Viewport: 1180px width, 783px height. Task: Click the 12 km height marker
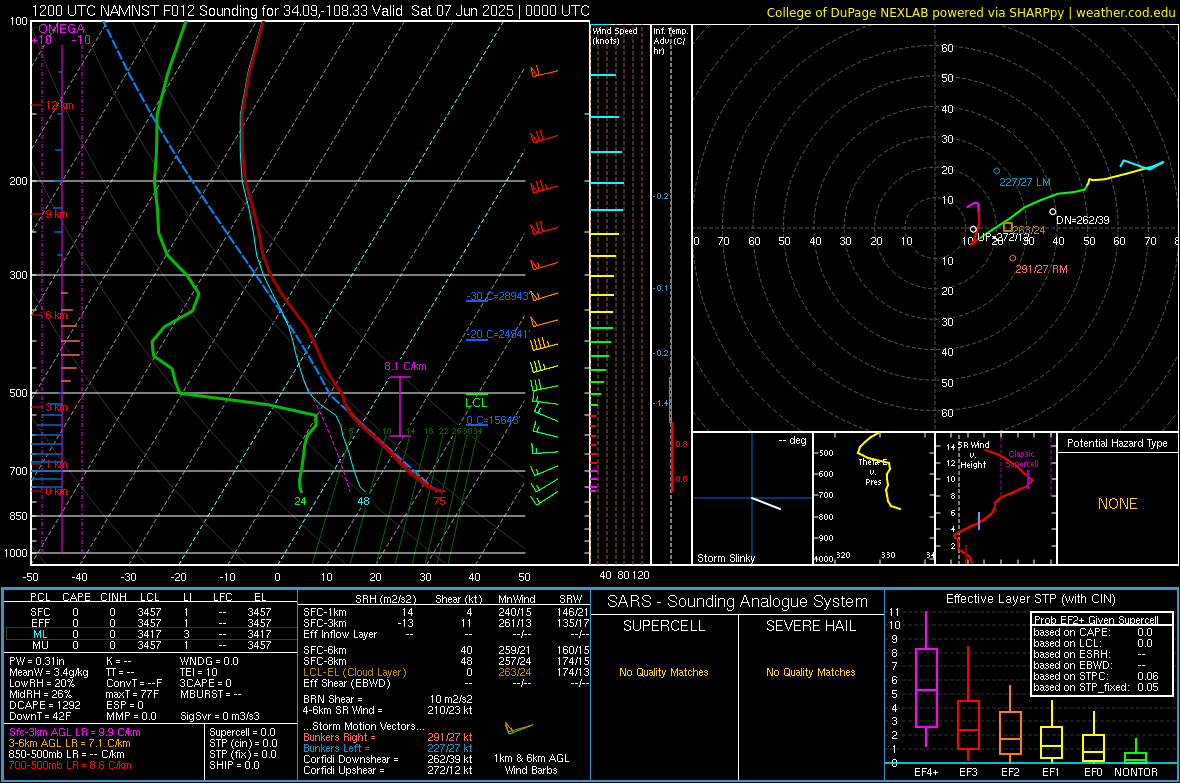59,105
